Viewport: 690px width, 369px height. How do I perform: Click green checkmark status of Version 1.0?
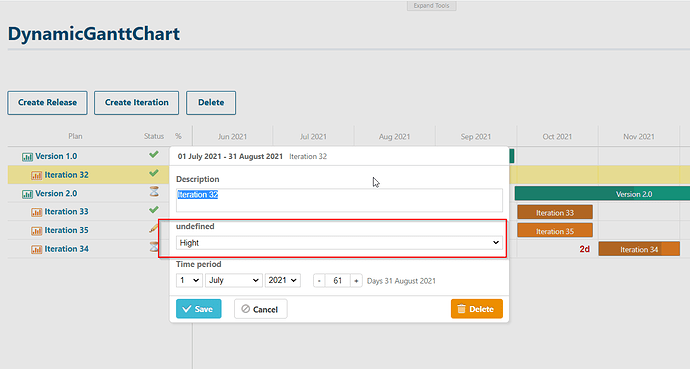[154, 154]
